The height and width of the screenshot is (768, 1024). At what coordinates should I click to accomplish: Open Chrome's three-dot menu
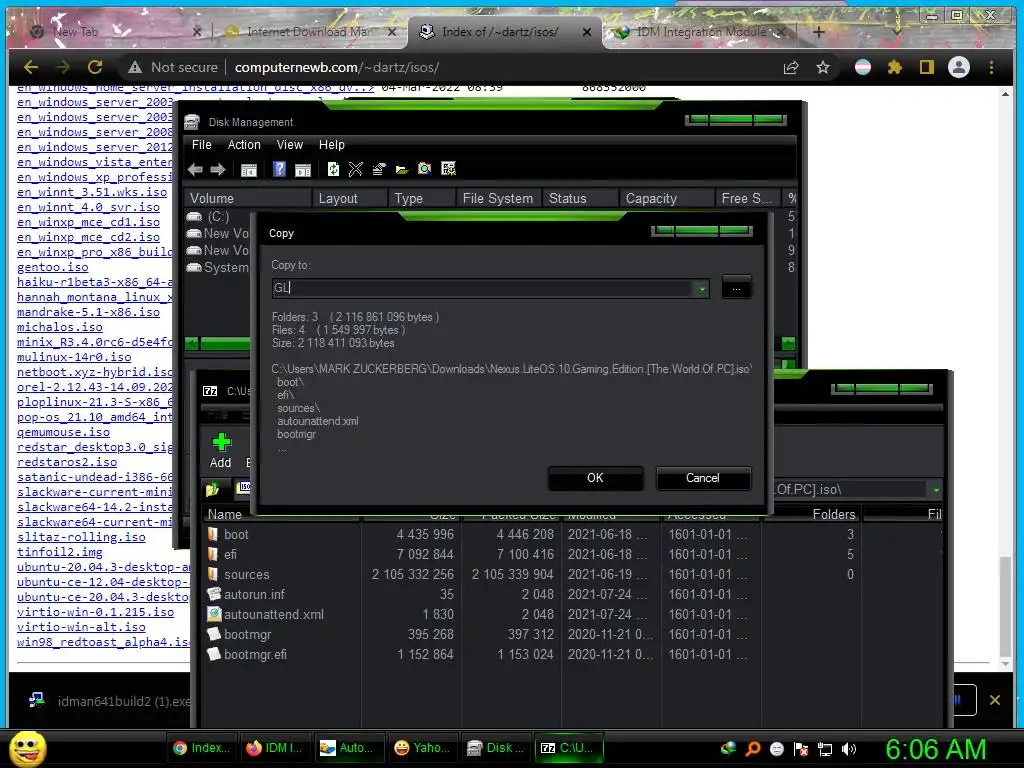[x=991, y=67]
